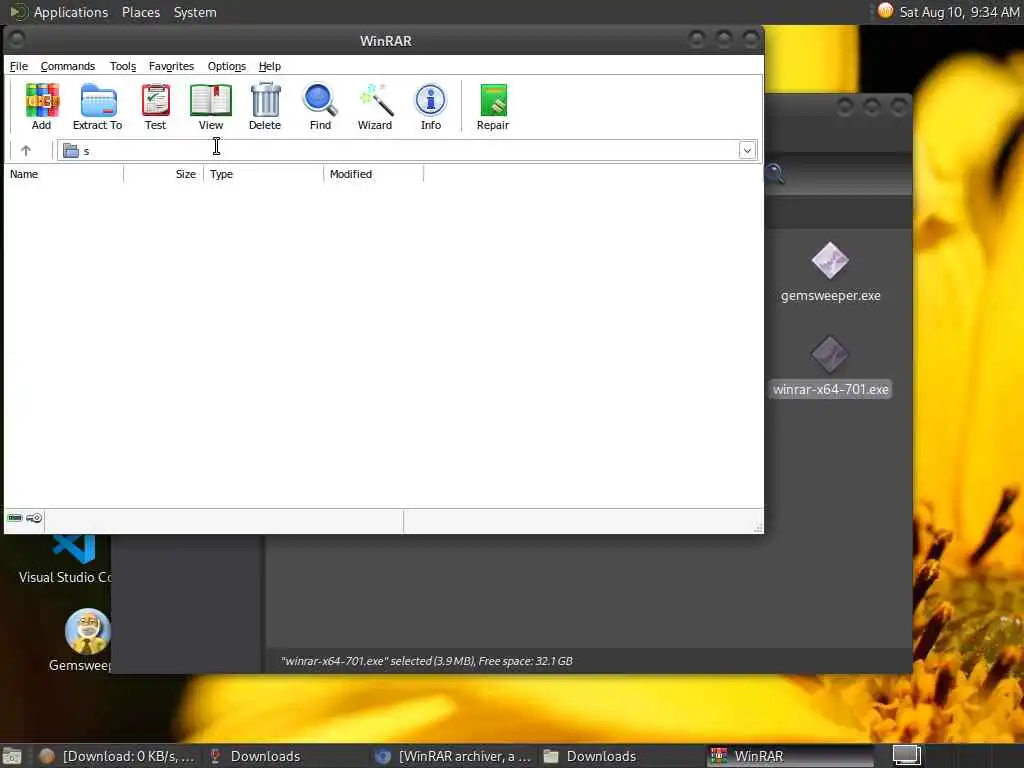
Task: Open the Places panel menu
Action: point(140,12)
